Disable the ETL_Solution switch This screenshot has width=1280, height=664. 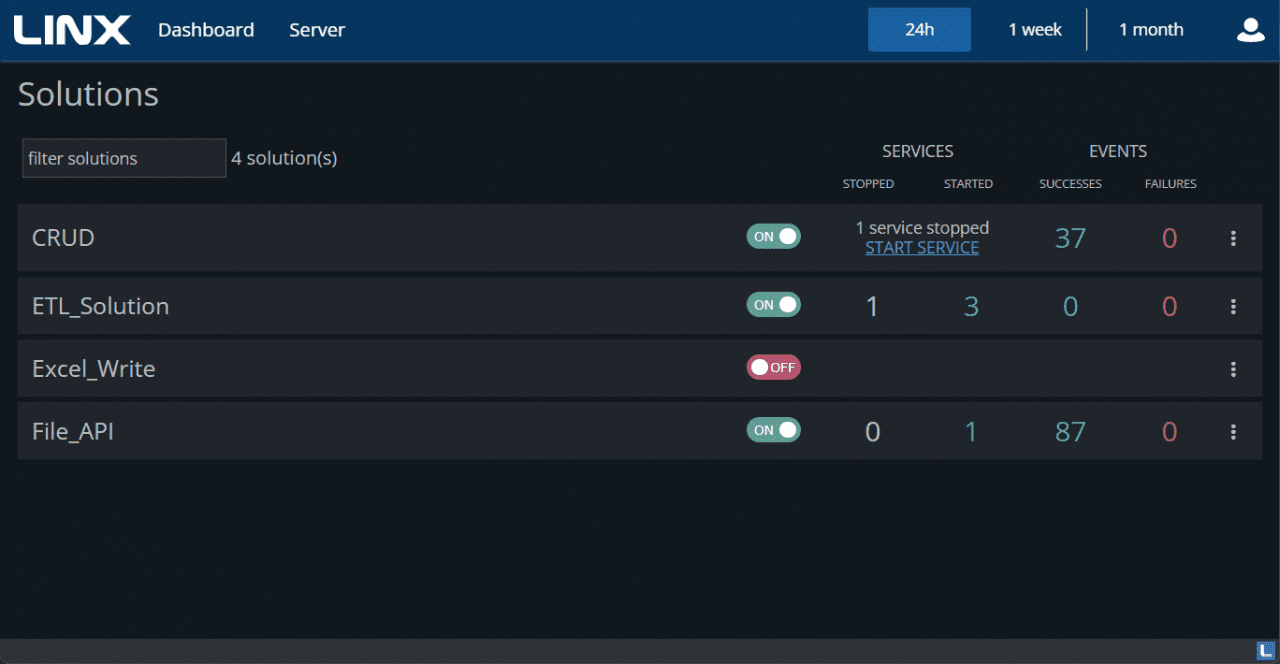pyautogui.click(x=773, y=304)
